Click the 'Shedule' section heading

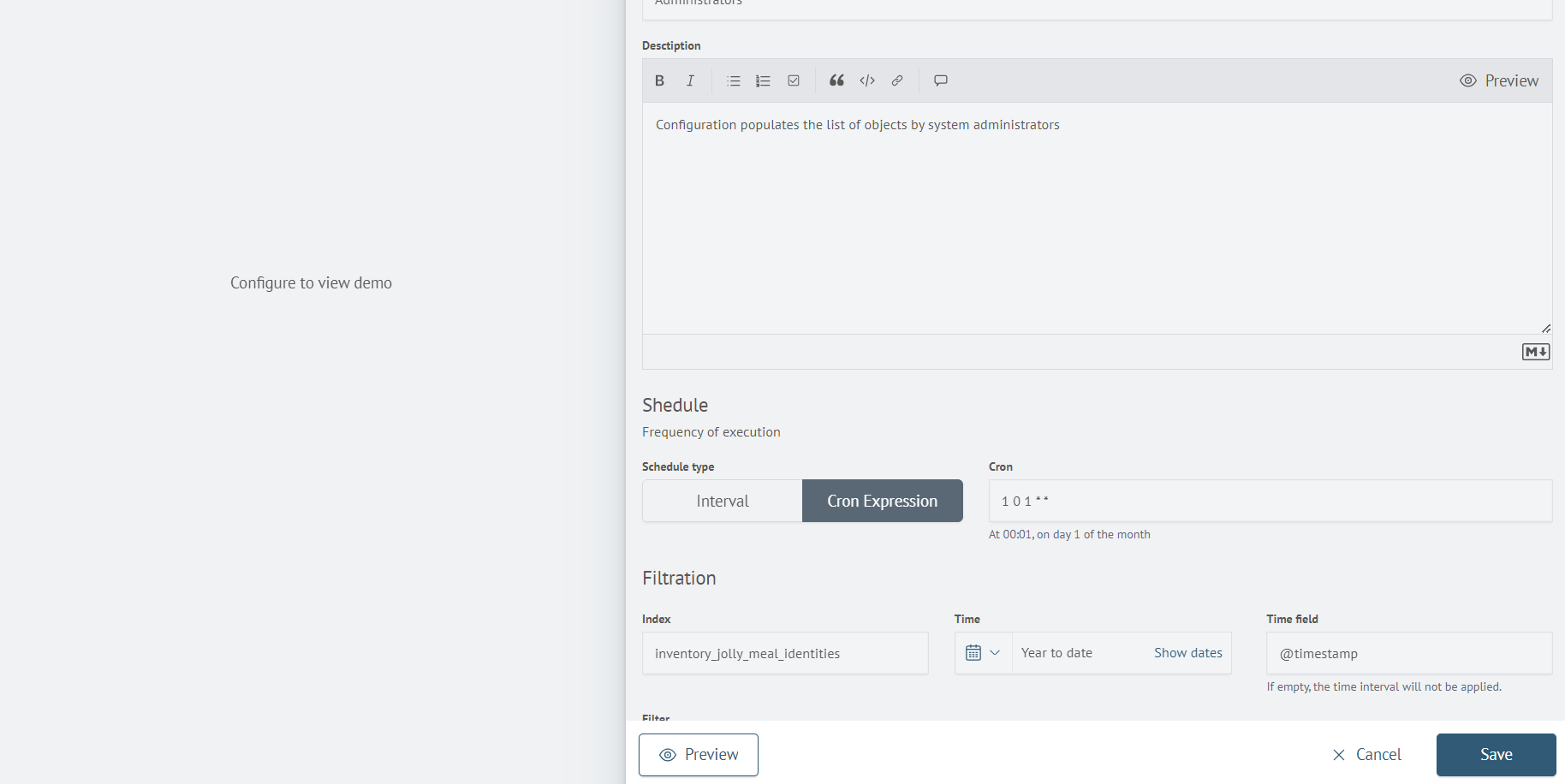tap(675, 405)
